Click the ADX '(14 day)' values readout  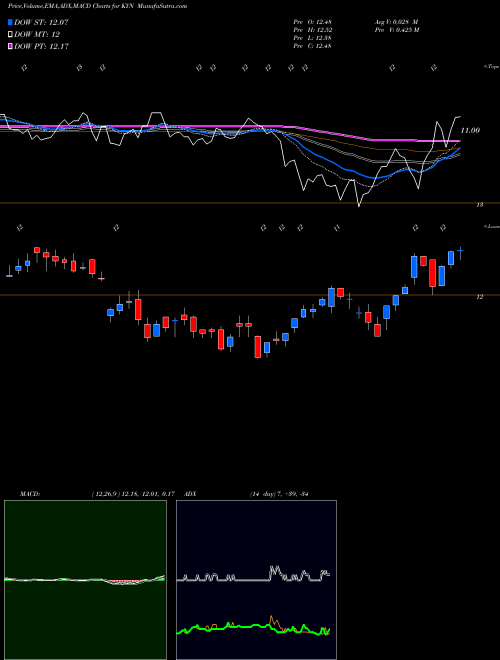pos(279,494)
